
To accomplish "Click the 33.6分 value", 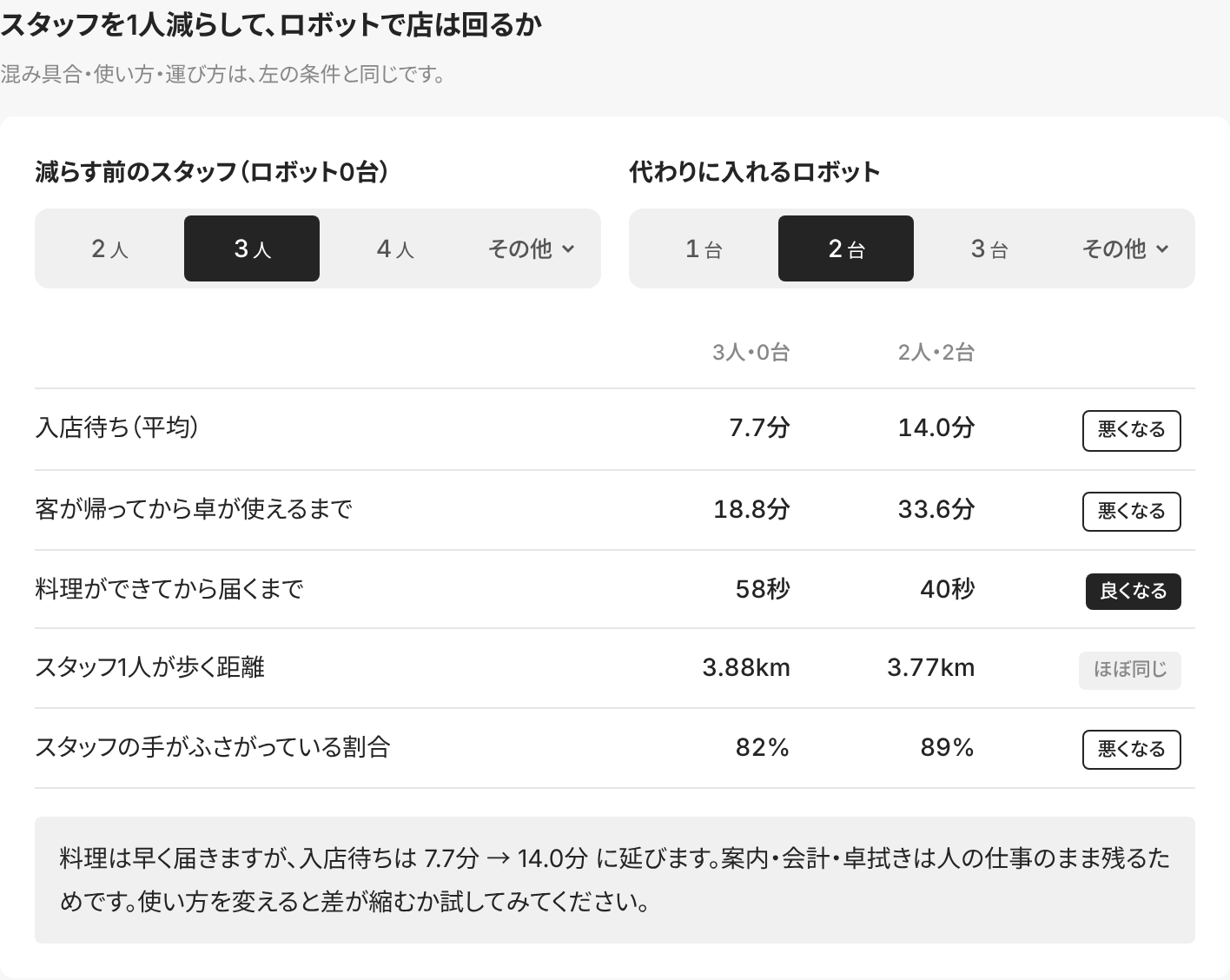I will pyautogui.click(x=936, y=509).
